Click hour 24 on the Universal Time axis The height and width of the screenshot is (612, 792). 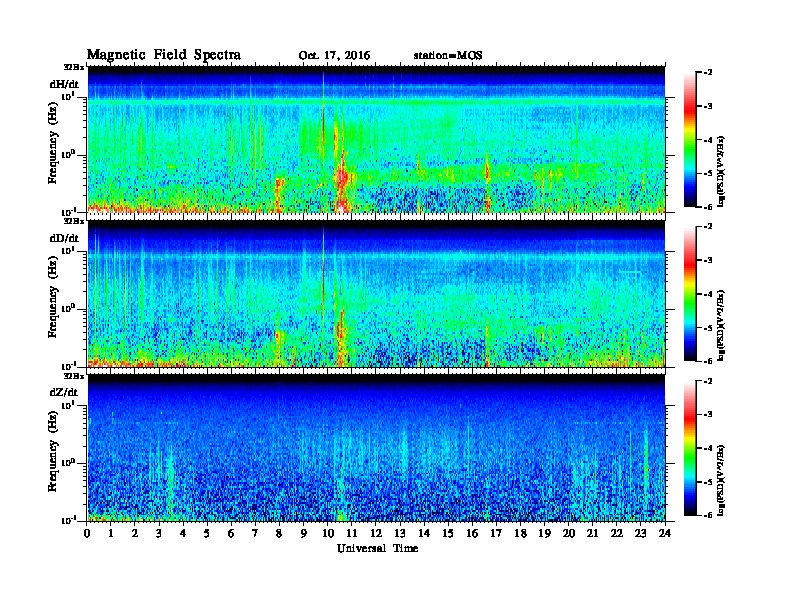(x=665, y=533)
